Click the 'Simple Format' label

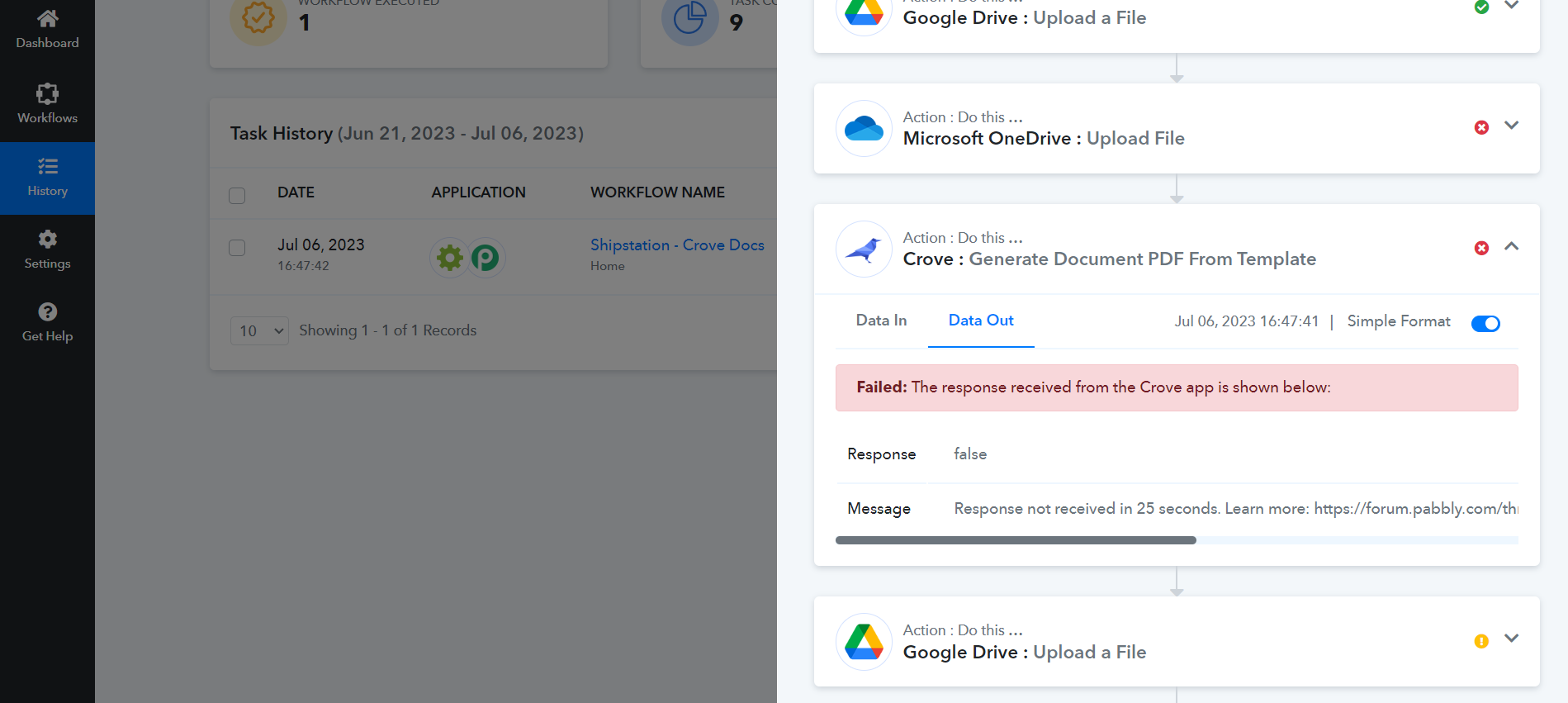[1399, 321]
